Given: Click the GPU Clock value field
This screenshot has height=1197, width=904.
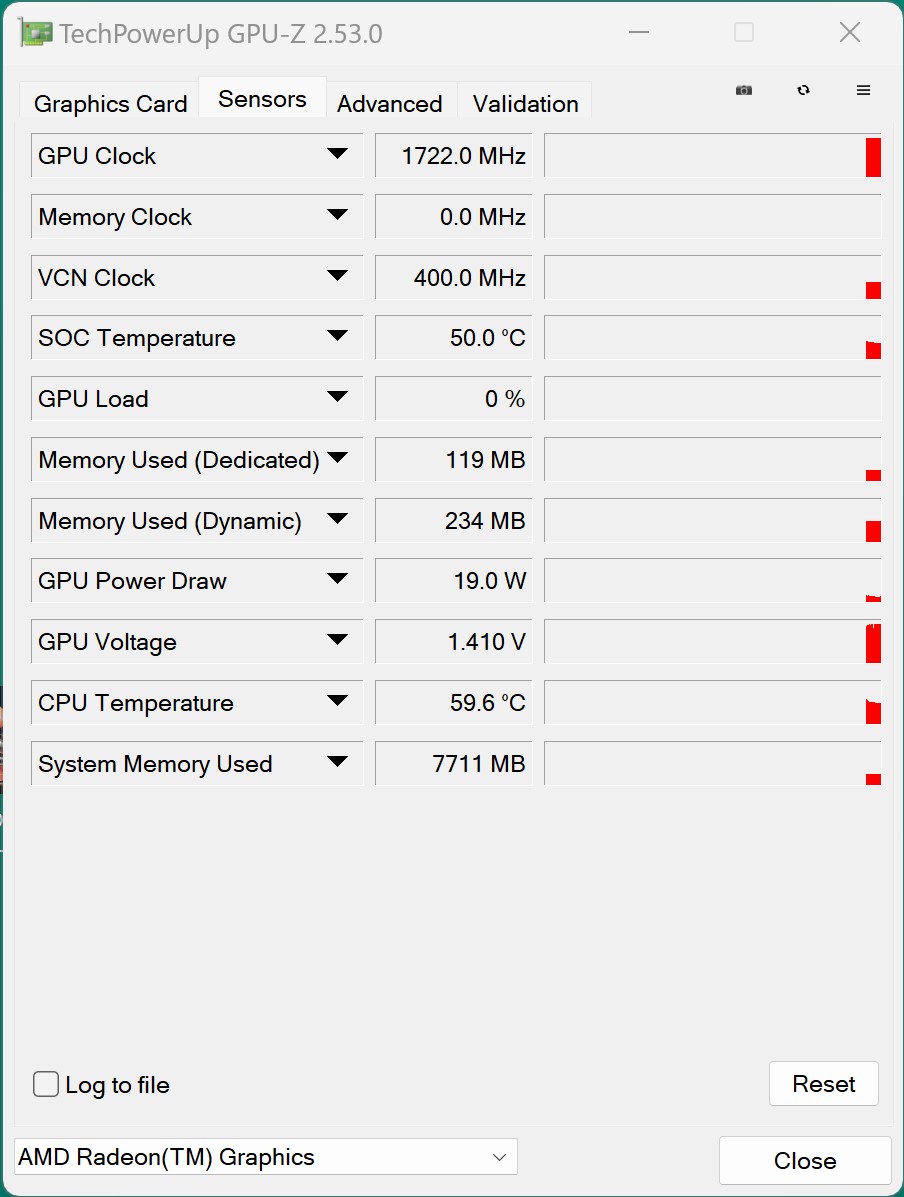Looking at the screenshot, I should [x=453, y=156].
